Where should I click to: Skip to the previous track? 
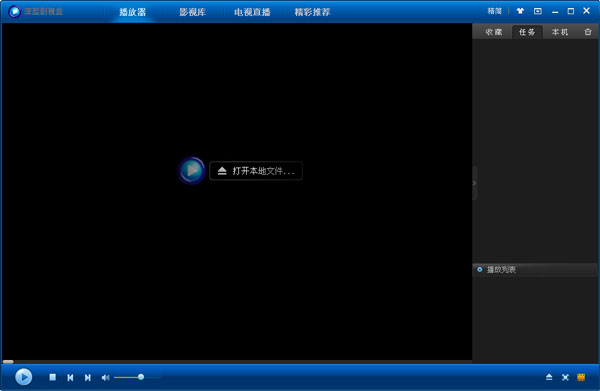pyautogui.click(x=70, y=378)
